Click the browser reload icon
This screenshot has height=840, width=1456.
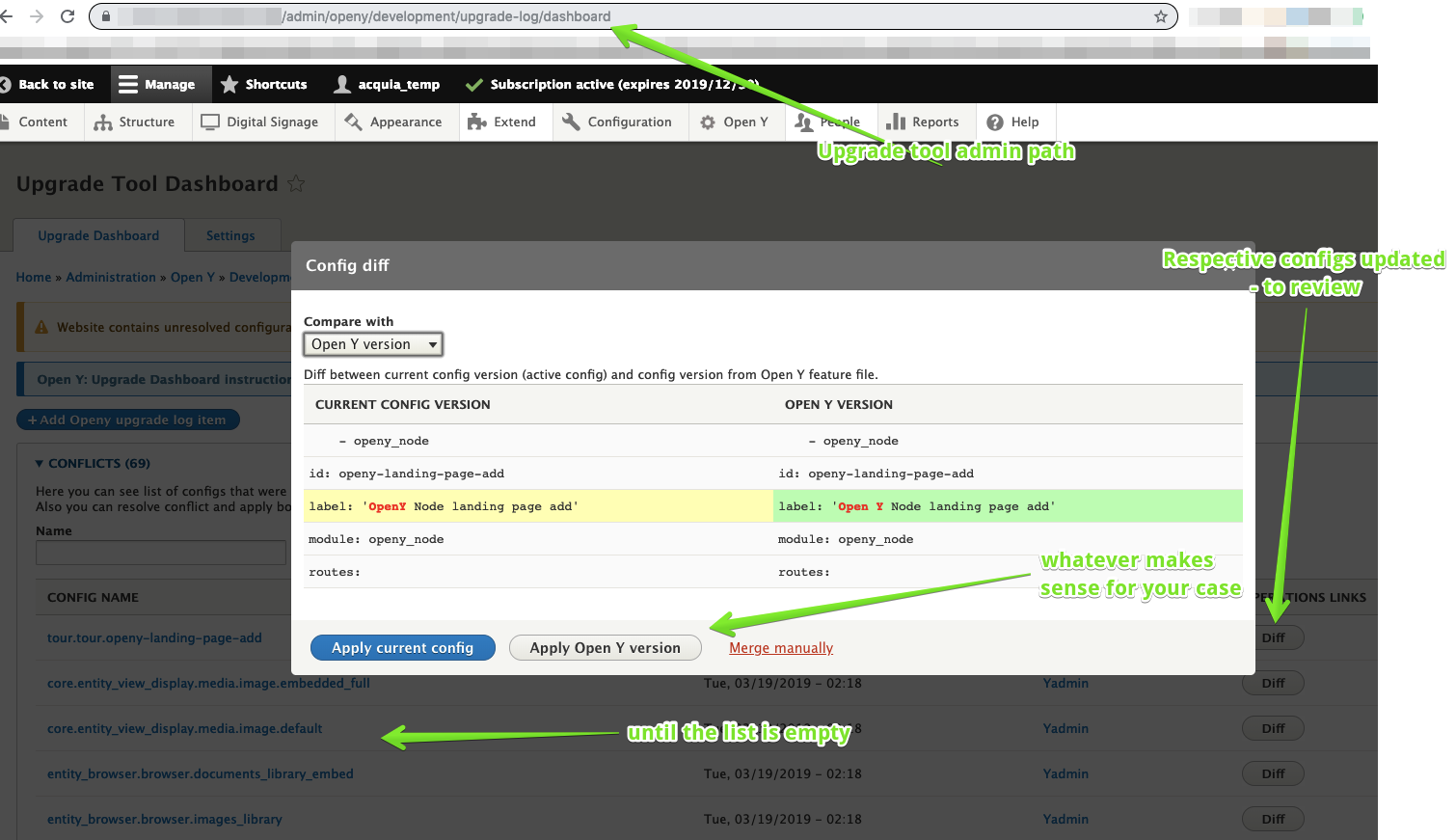coord(67,16)
